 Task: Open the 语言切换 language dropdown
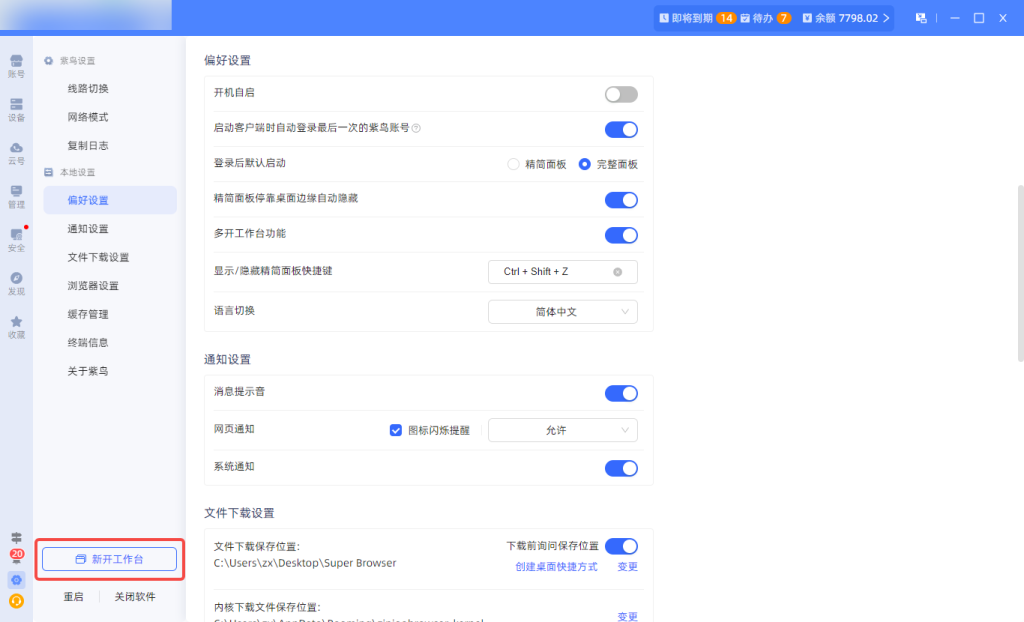click(562, 312)
